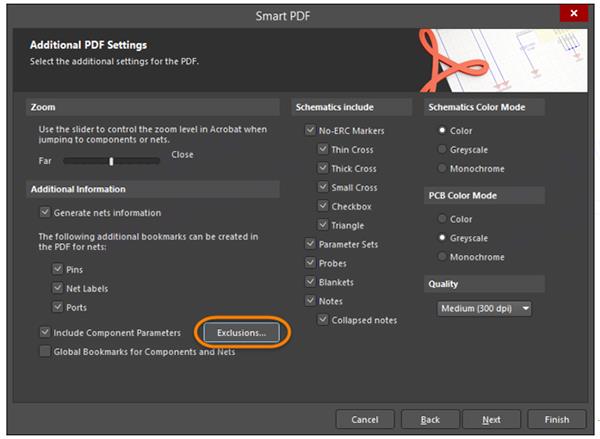
Task: Enable Global Bookmarks for Components and Nets
Action: coord(45,351)
